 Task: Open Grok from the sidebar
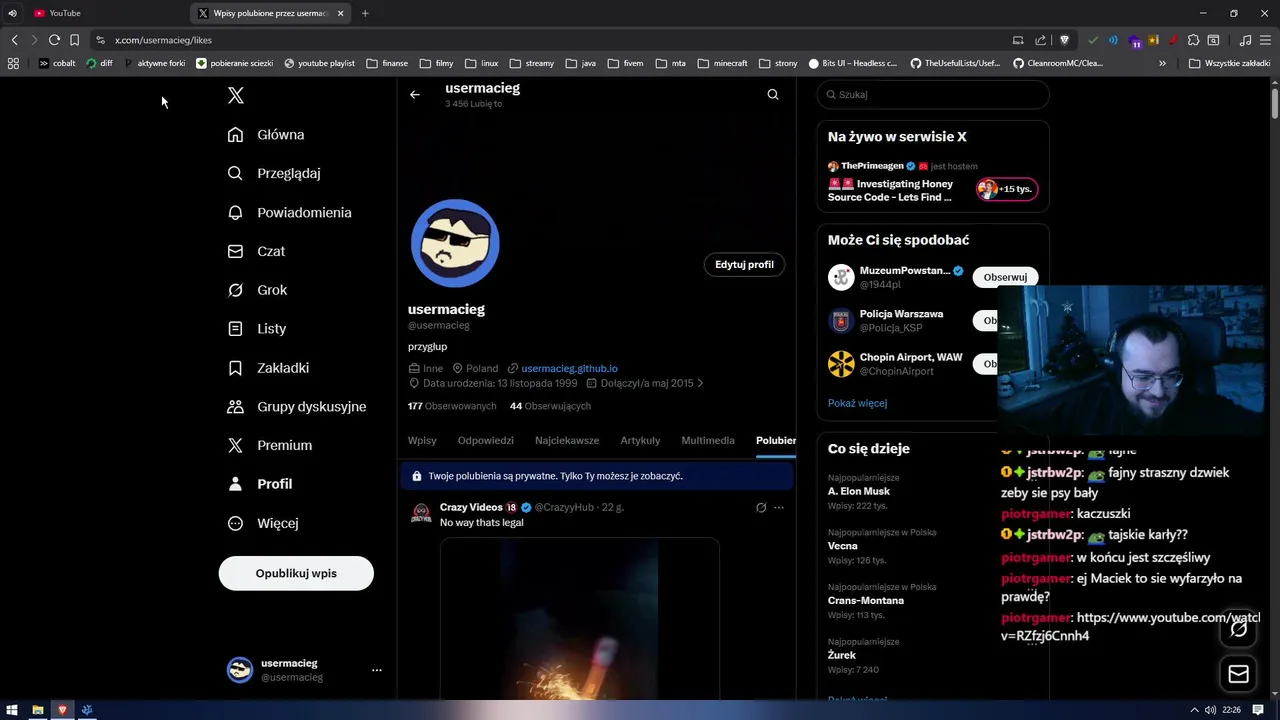coord(257,290)
